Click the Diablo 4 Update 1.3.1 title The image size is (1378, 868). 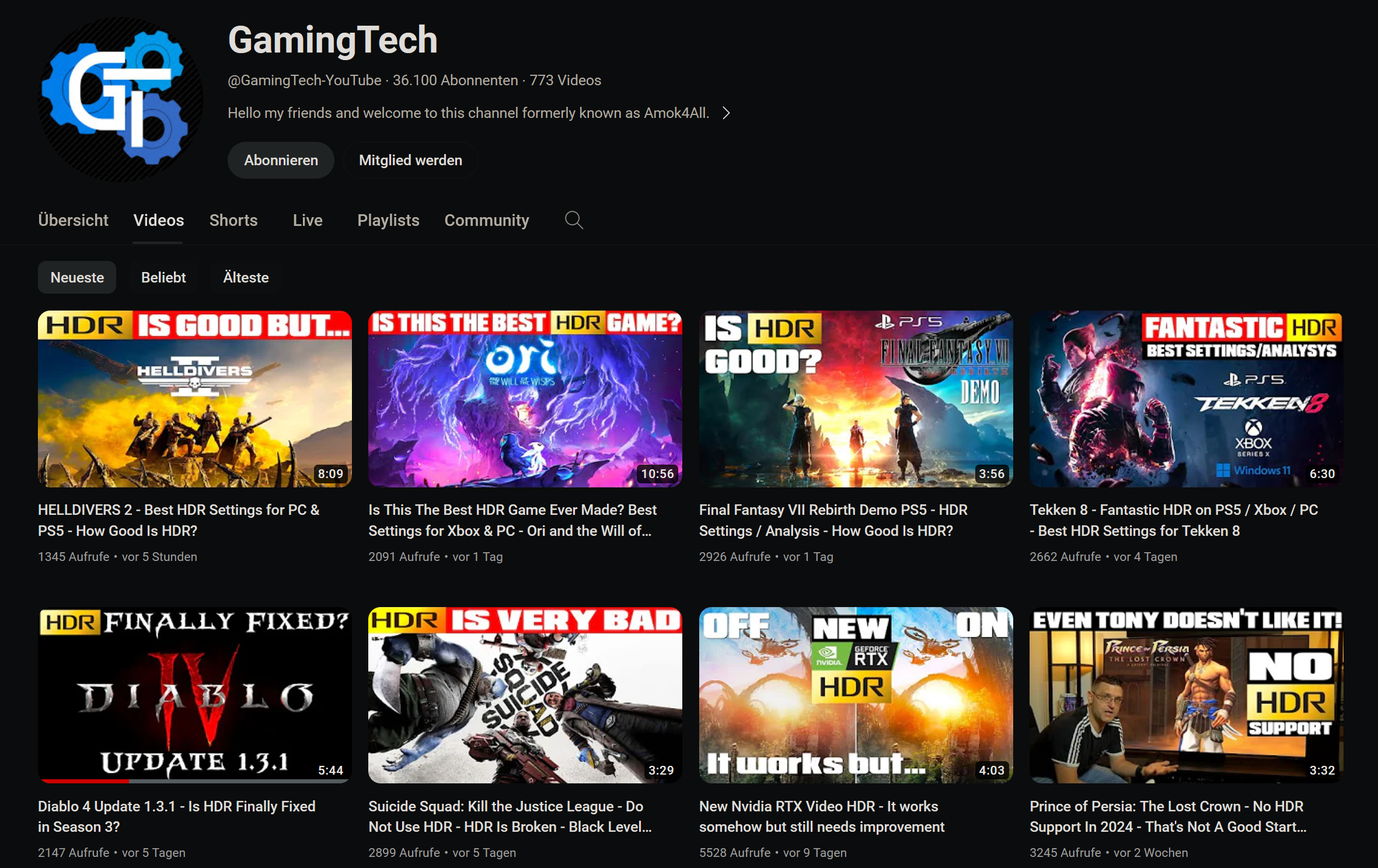click(177, 816)
